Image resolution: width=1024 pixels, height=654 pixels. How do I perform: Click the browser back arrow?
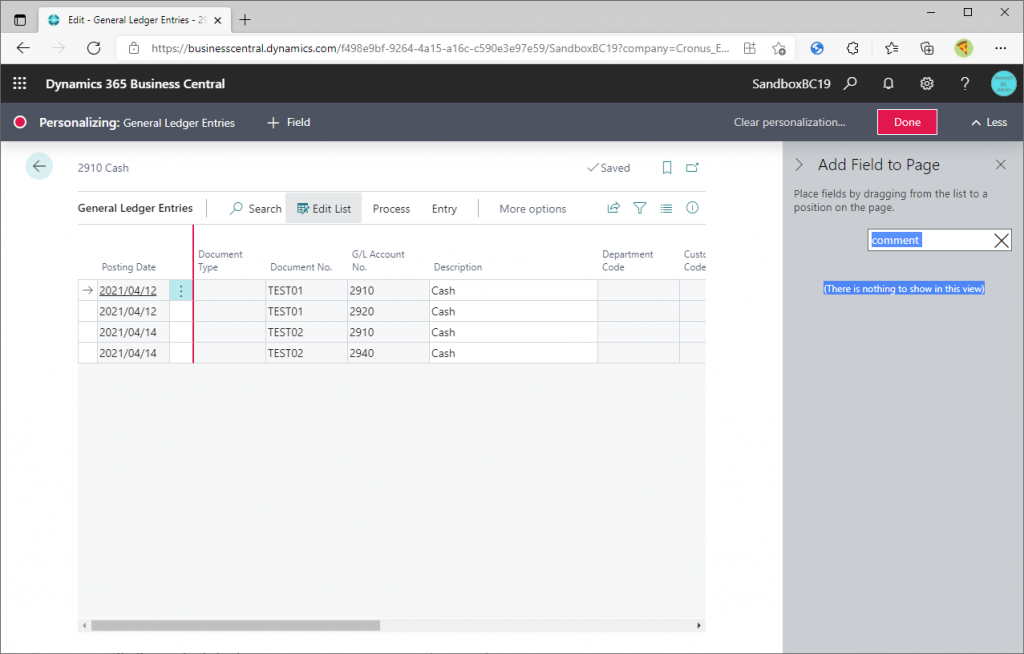coord(24,48)
